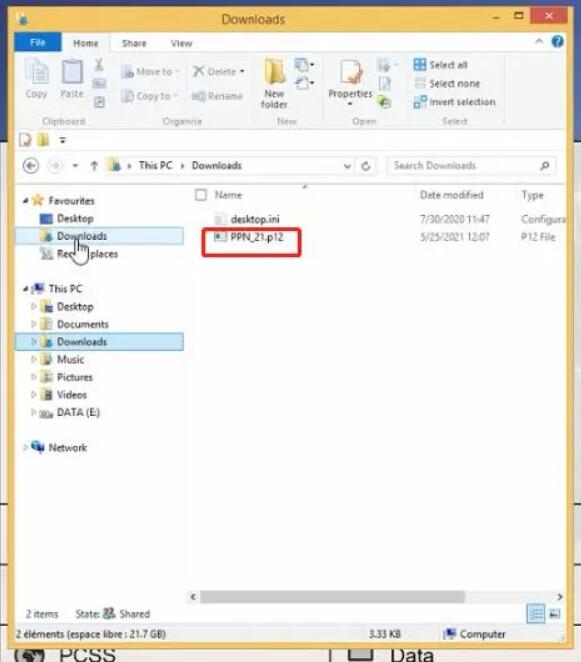Open the Help question mark icon
The height and width of the screenshot is (662, 581).
tap(557, 42)
